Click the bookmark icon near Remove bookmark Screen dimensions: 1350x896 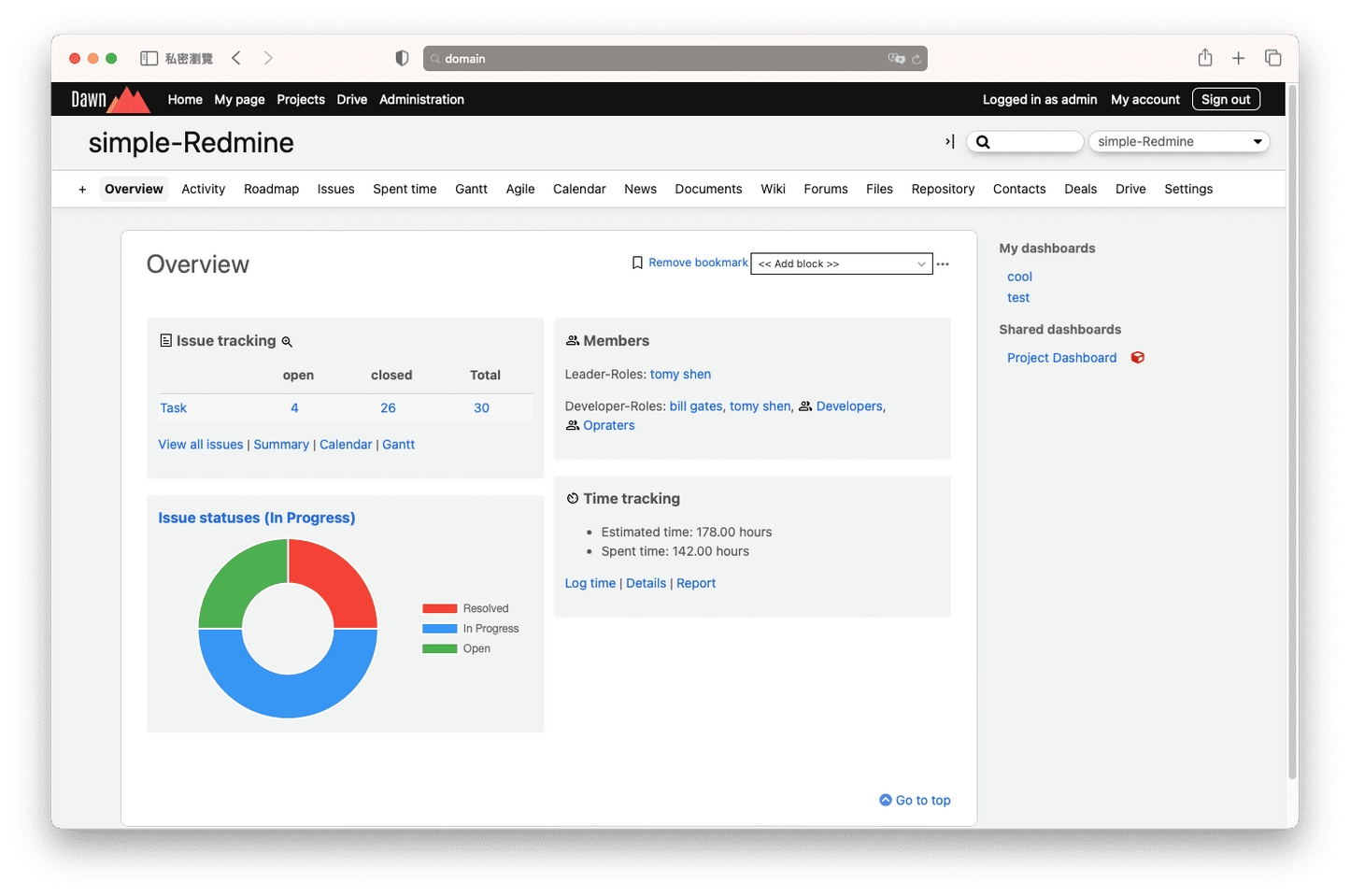[x=637, y=263]
